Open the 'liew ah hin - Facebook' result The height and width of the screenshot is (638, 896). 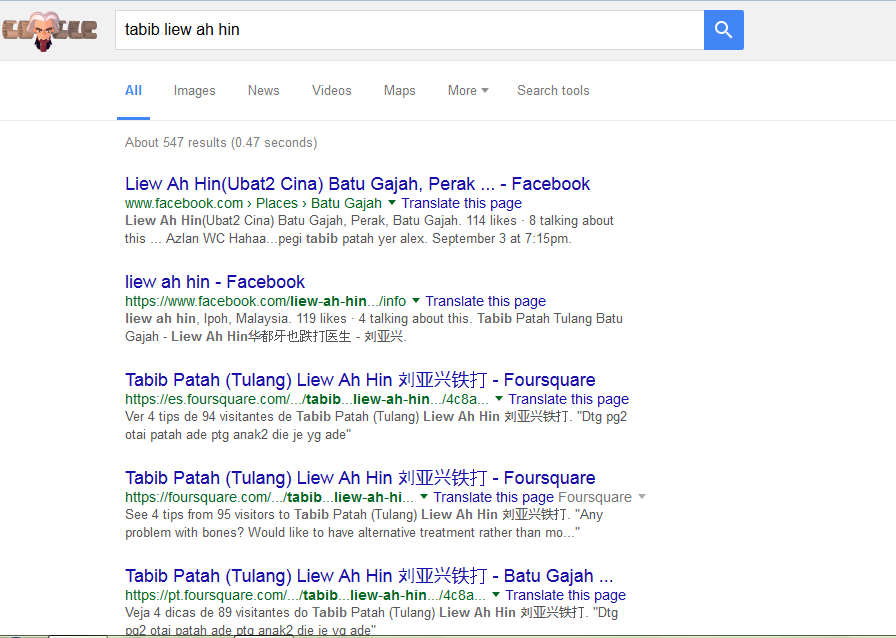215,282
